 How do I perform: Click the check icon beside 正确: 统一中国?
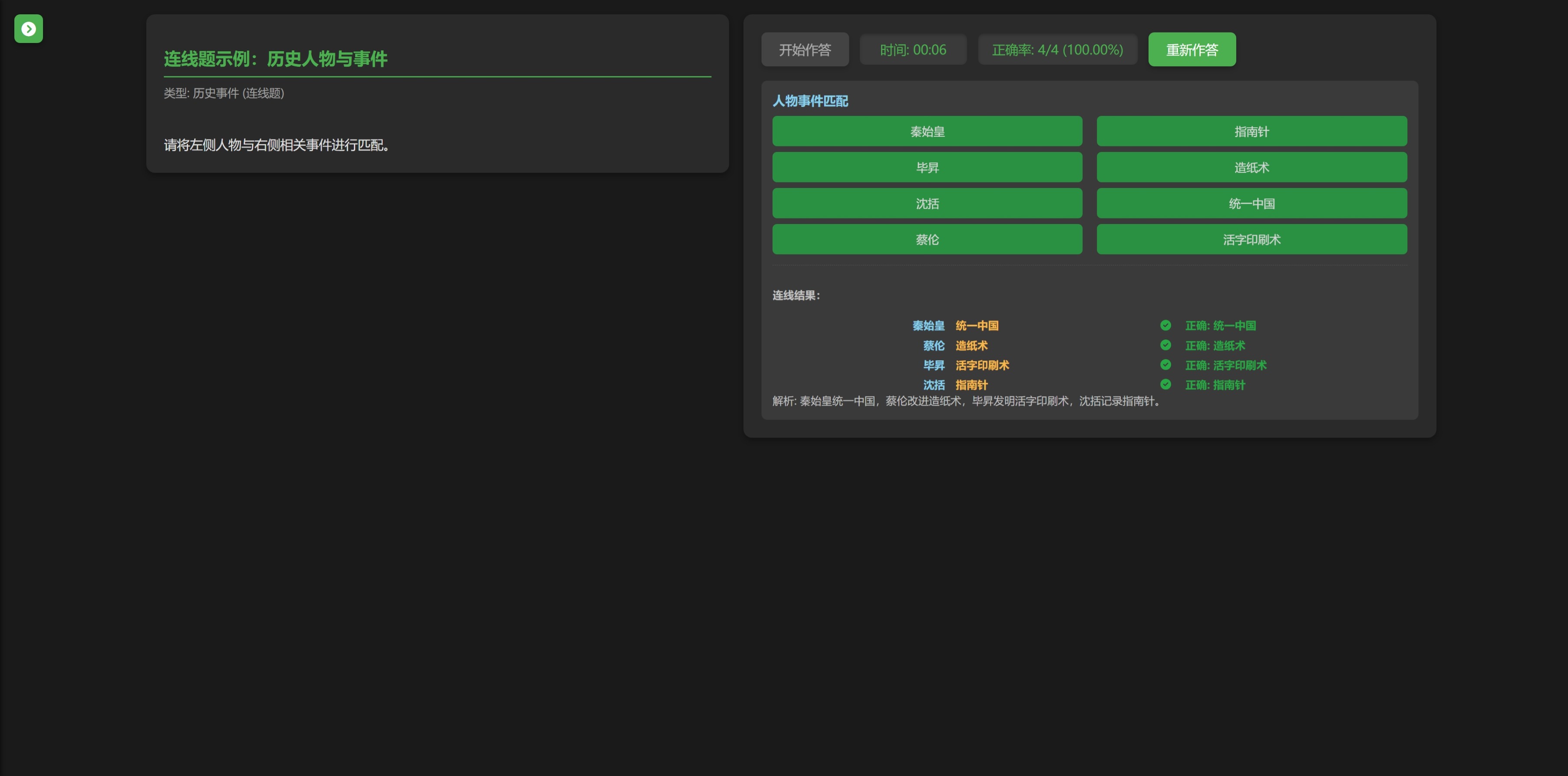[1165, 326]
